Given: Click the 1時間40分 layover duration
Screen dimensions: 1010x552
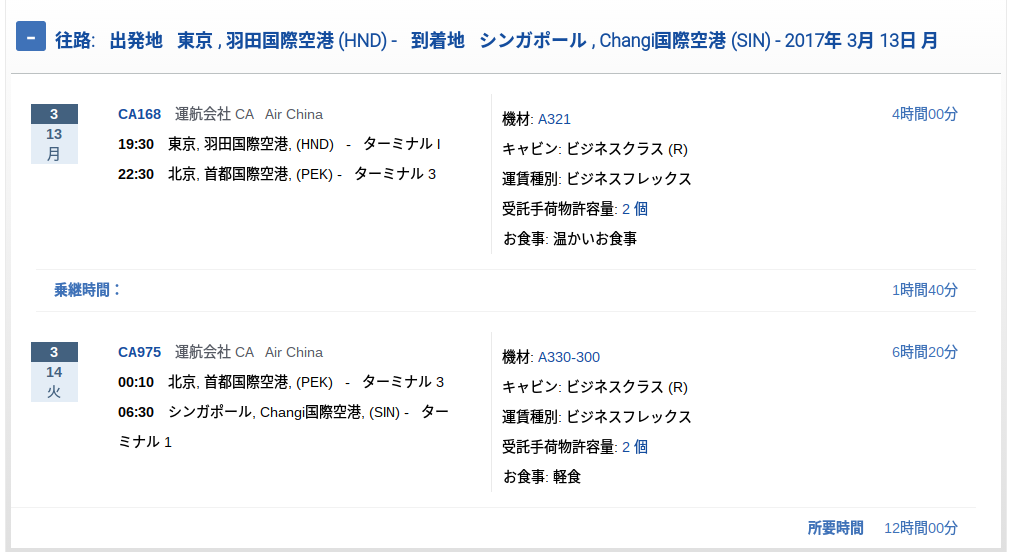Looking at the screenshot, I should (924, 290).
